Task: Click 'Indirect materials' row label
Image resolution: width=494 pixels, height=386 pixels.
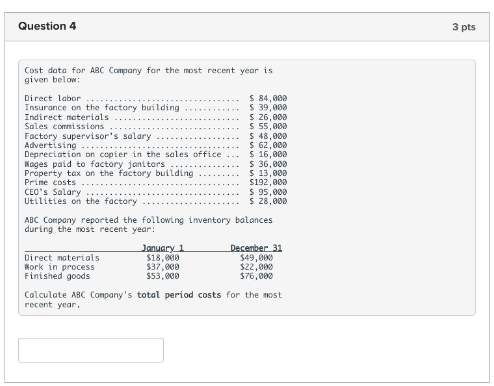Action: click(x=66, y=117)
